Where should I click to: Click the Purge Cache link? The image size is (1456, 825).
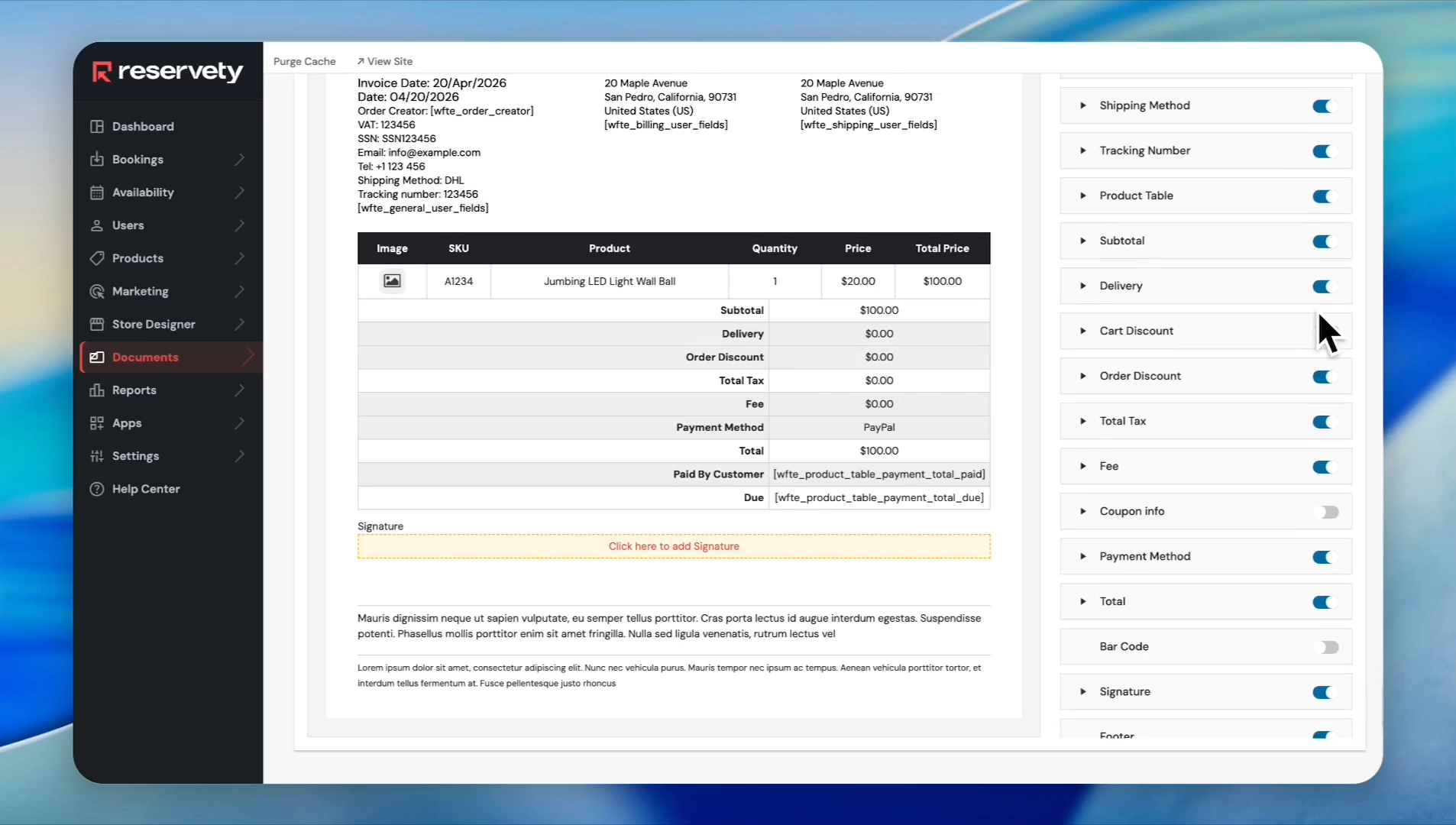point(304,61)
